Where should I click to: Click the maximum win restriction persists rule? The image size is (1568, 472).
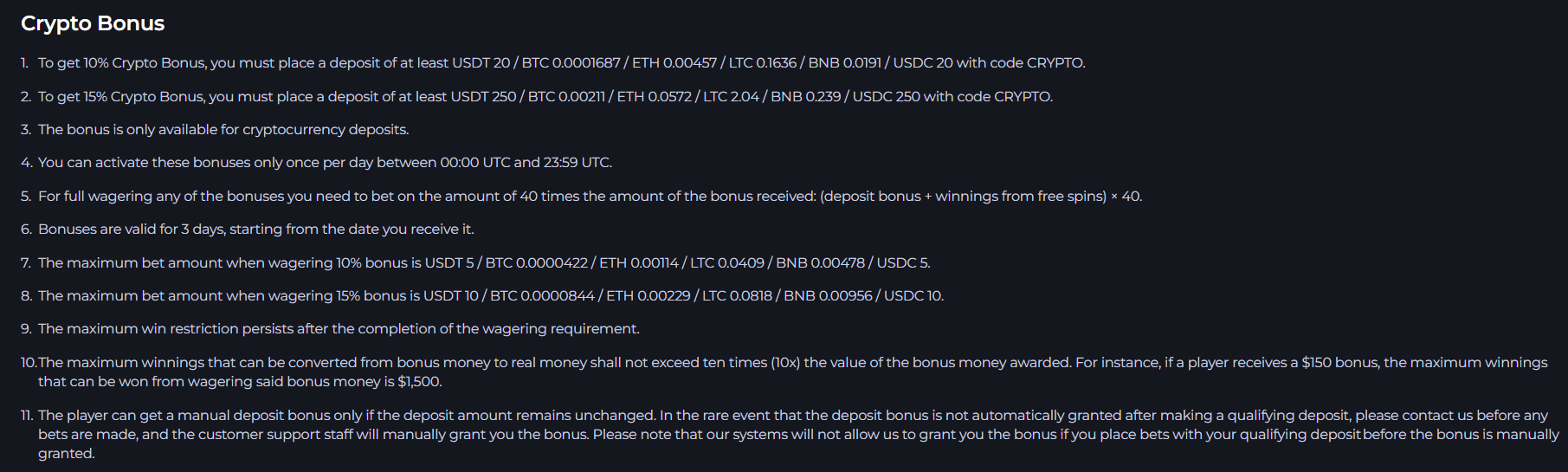[339, 329]
